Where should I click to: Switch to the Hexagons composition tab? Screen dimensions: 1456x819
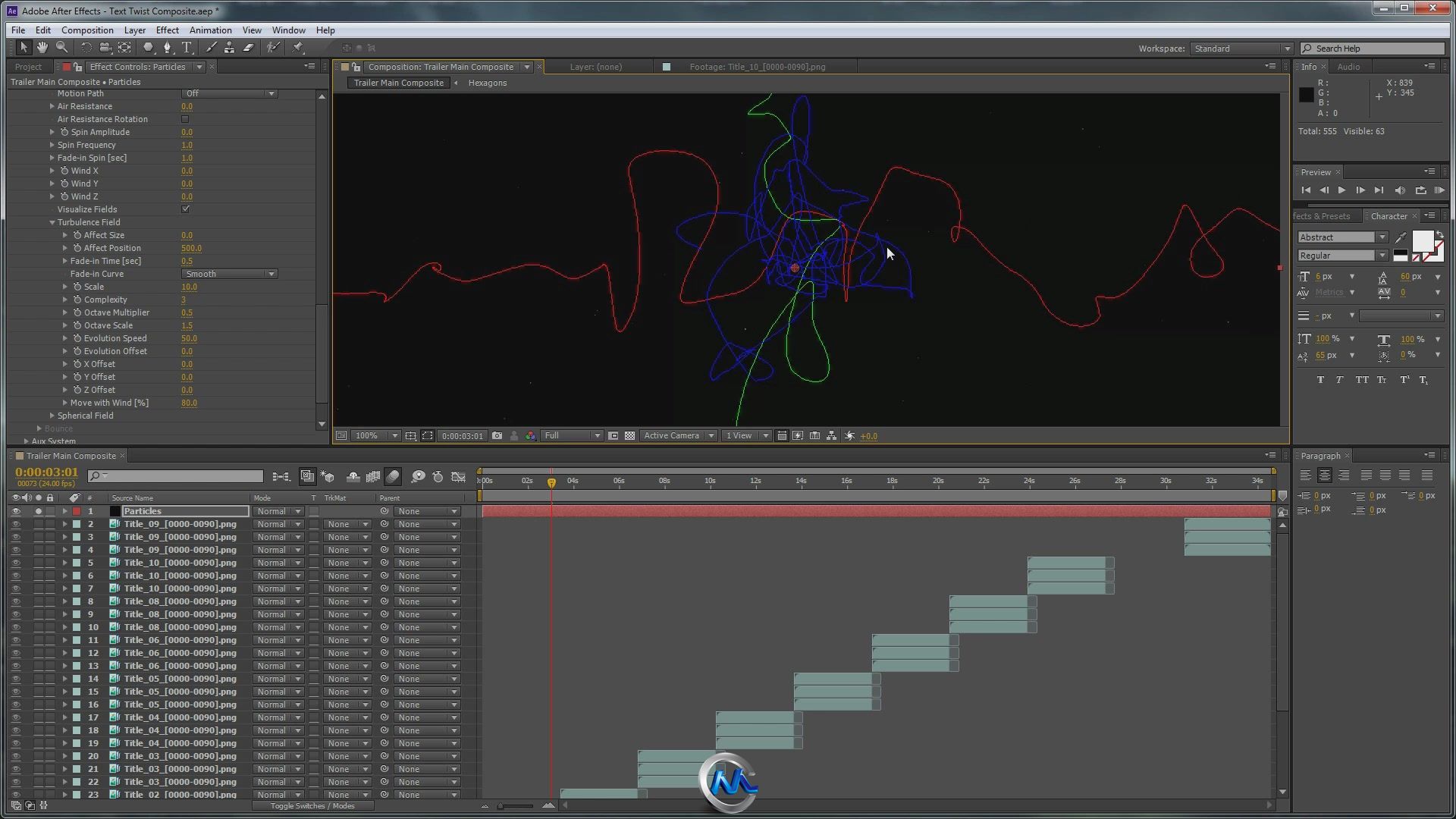pos(486,82)
